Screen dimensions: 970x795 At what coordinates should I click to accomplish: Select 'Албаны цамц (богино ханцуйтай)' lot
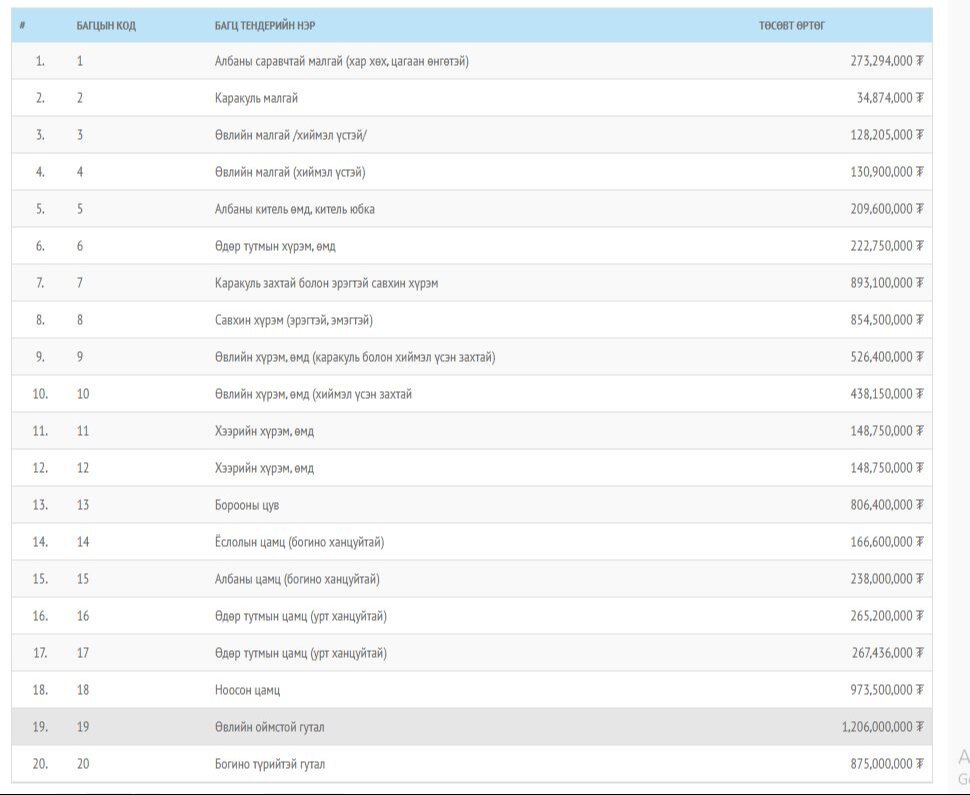297,579
